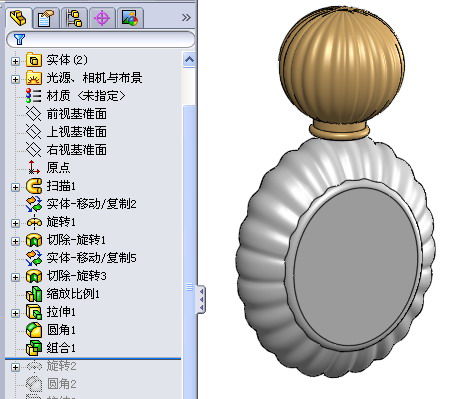458x399 pixels.
Task: Open the FeatureManager design tree tab
Action: [19, 17]
